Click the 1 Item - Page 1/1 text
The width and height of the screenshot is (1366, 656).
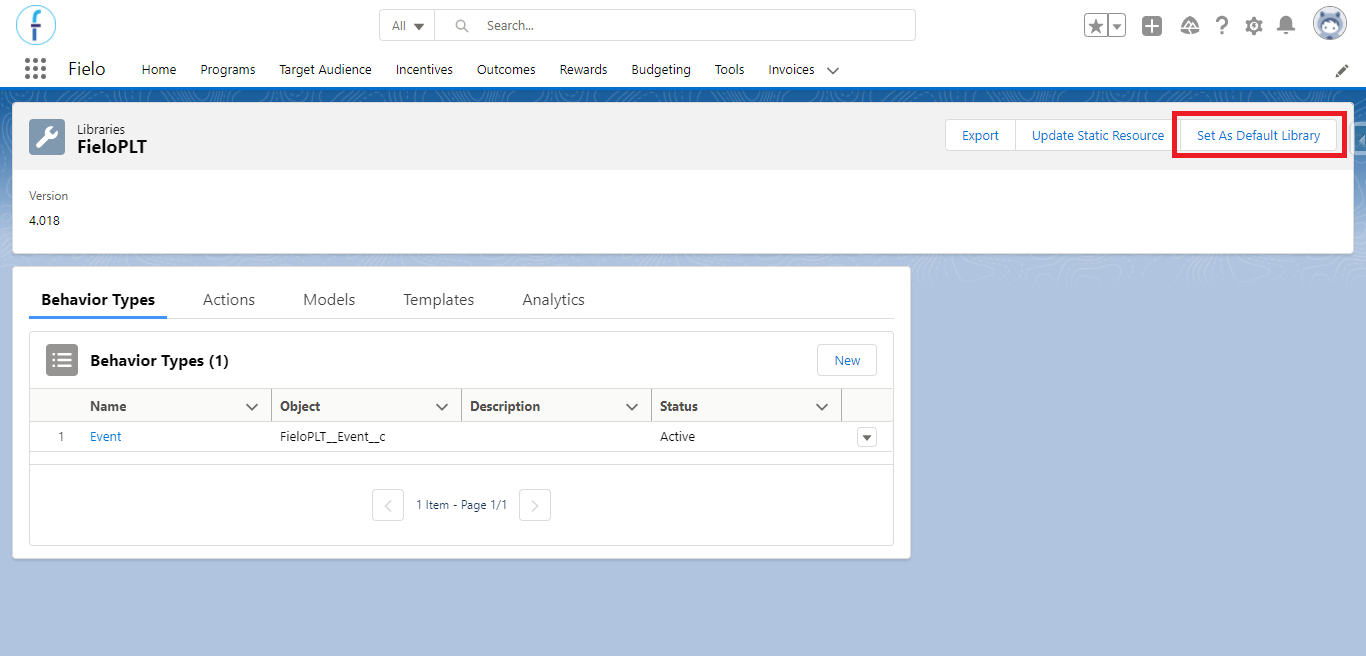click(461, 505)
